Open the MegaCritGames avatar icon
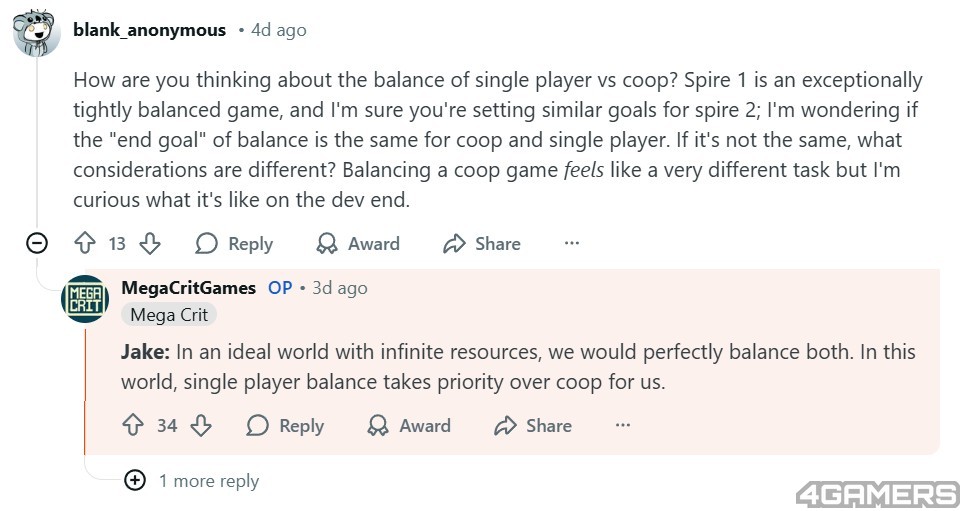This screenshot has width=965, height=511. pos(85,298)
